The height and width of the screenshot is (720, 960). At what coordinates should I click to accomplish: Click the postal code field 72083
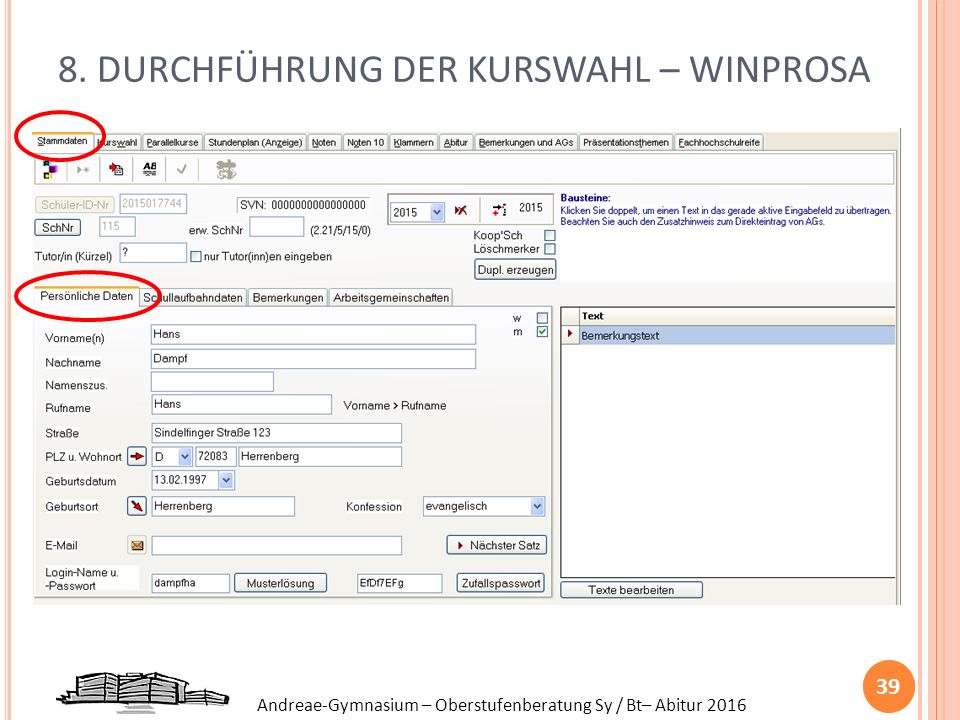216,457
